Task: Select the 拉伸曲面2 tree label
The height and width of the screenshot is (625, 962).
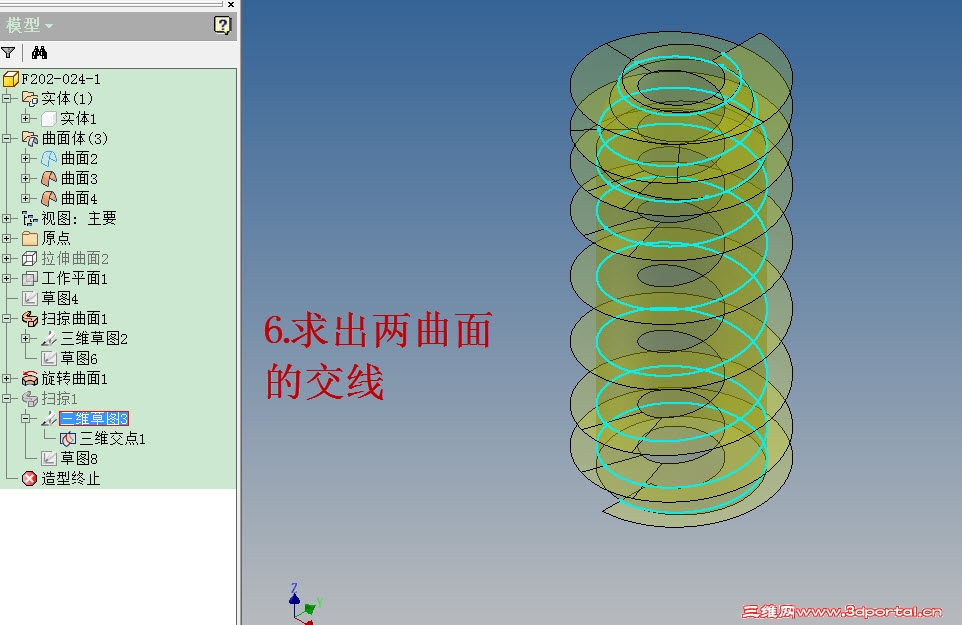Action: tap(75, 258)
